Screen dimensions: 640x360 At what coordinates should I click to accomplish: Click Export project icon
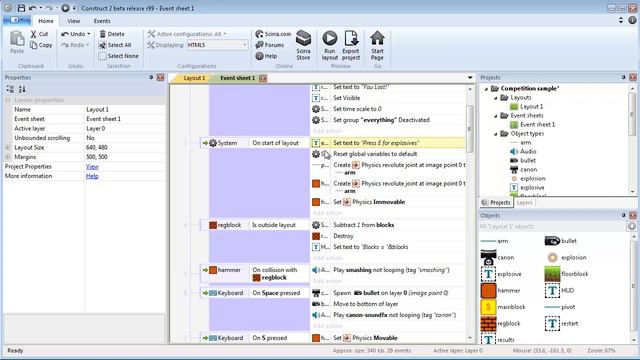click(x=351, y=38)
